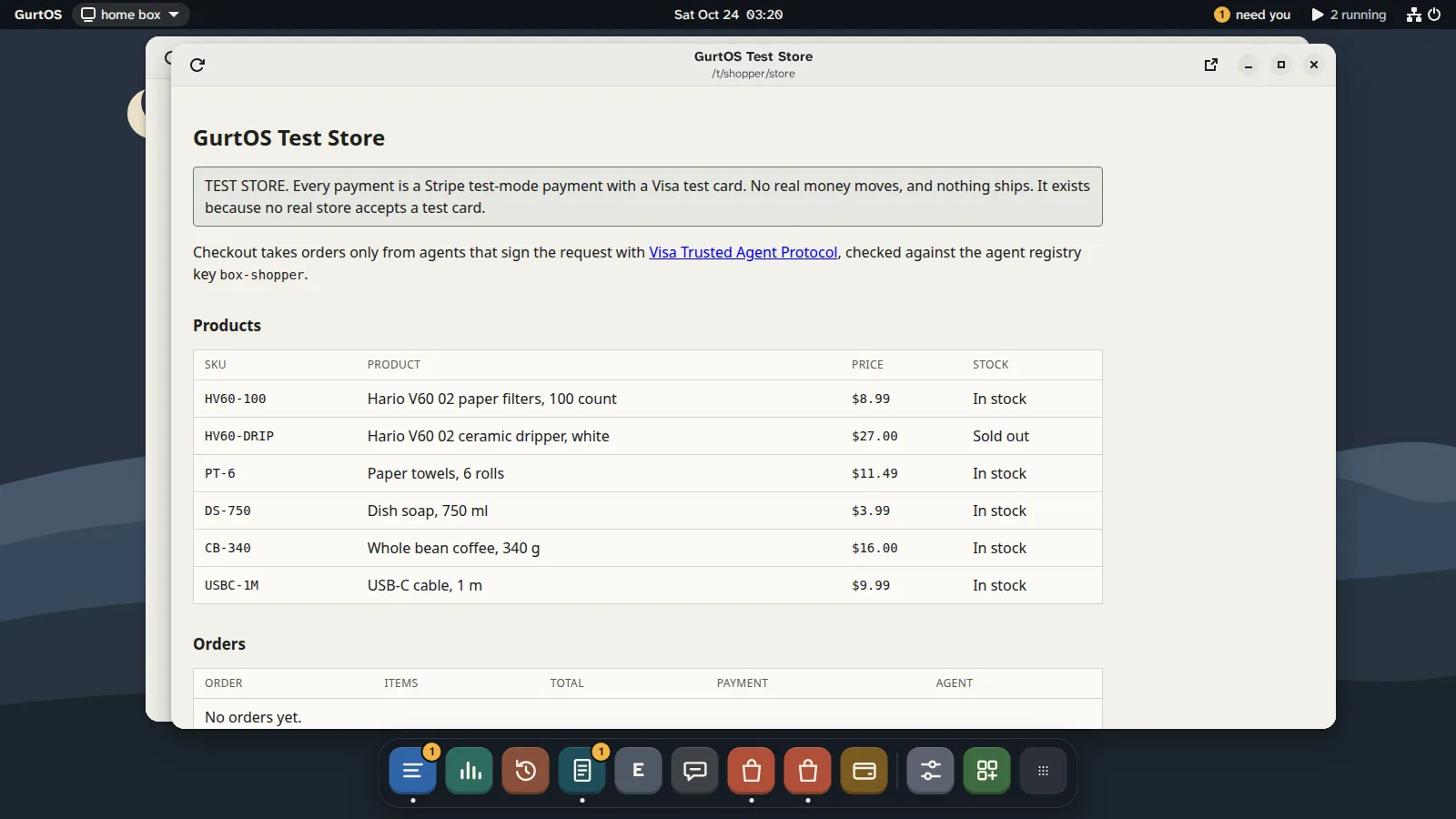Click the network icon in top bar

tap(1413, 15)
